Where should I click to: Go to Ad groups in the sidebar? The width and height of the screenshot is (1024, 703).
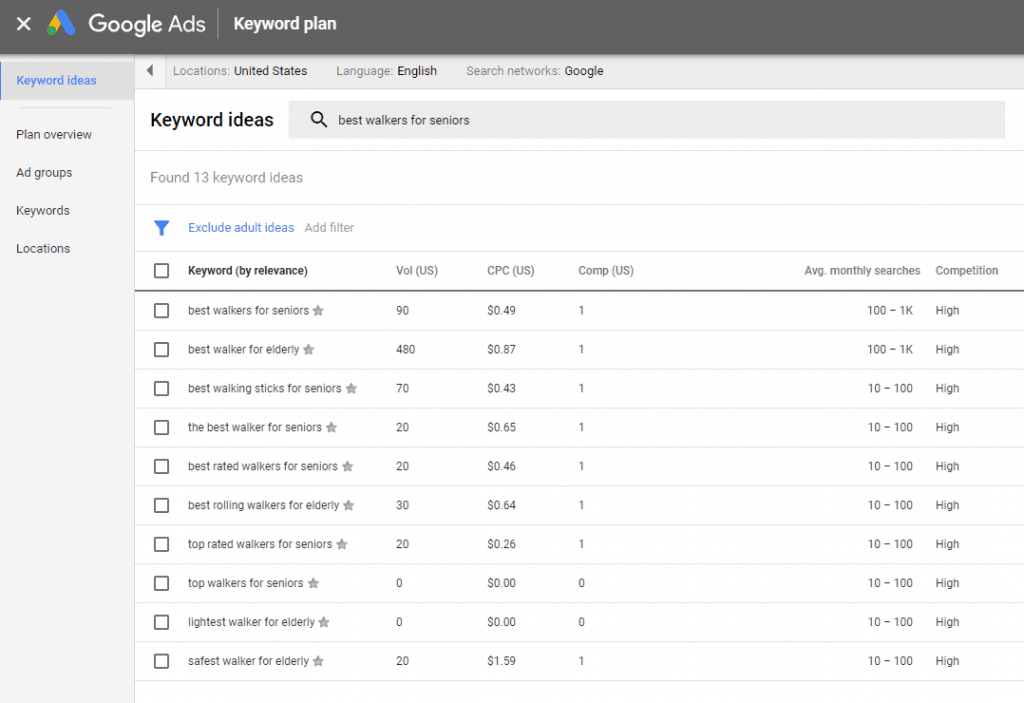point(44,173)
